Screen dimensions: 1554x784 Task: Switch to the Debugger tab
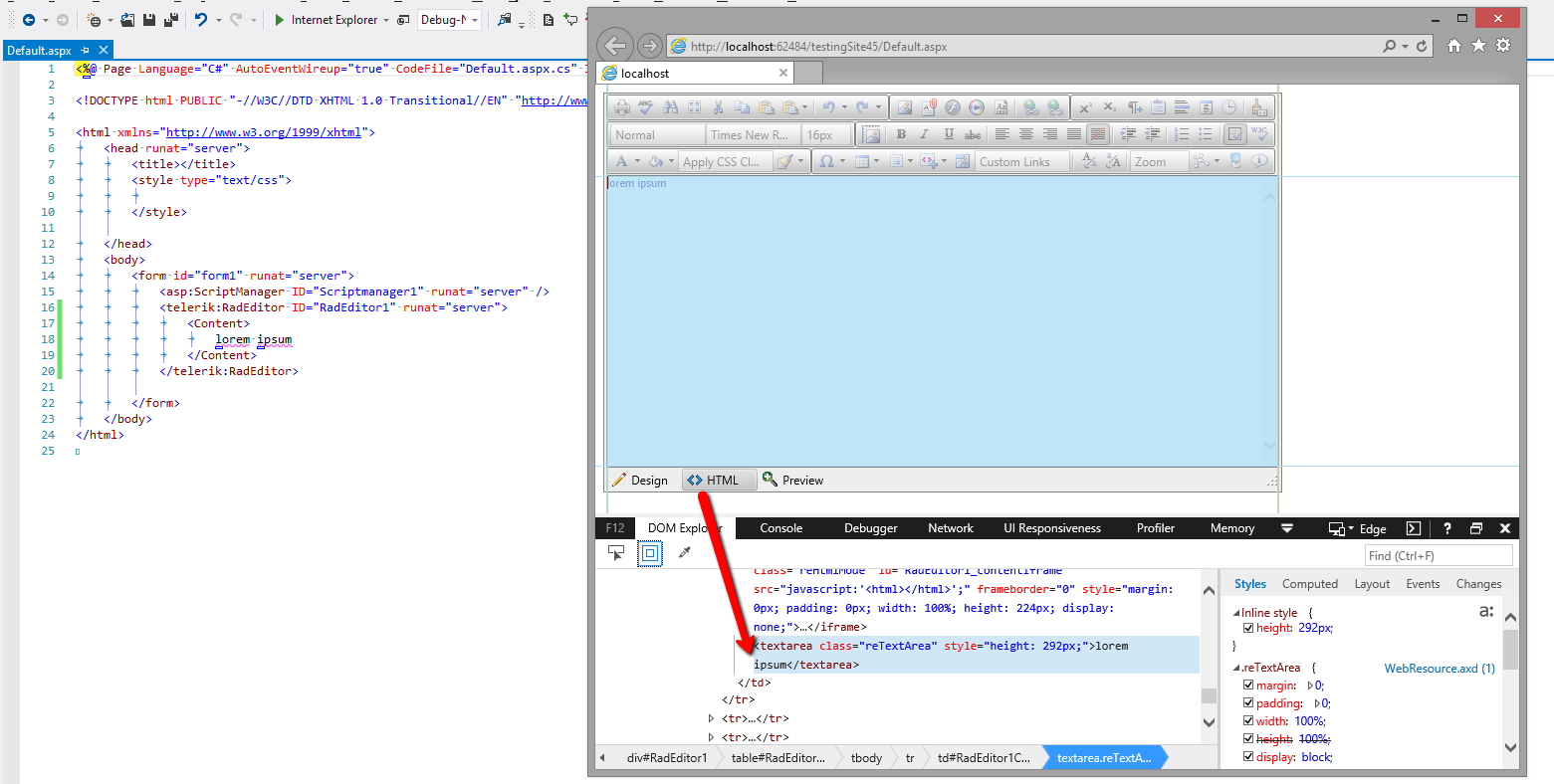pyautogui.click(x=871, y=528)
